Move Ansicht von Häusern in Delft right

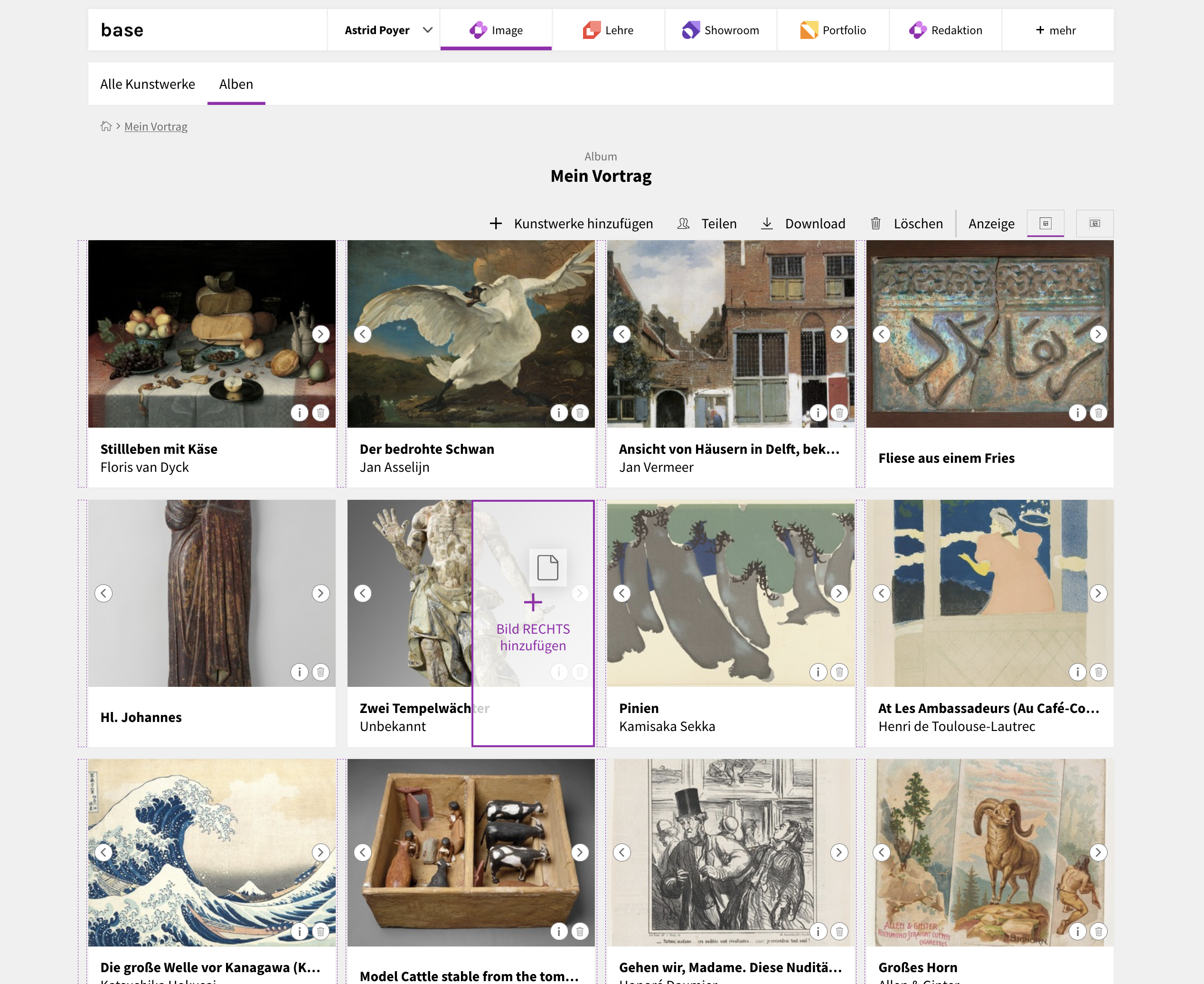pos(839,334)
